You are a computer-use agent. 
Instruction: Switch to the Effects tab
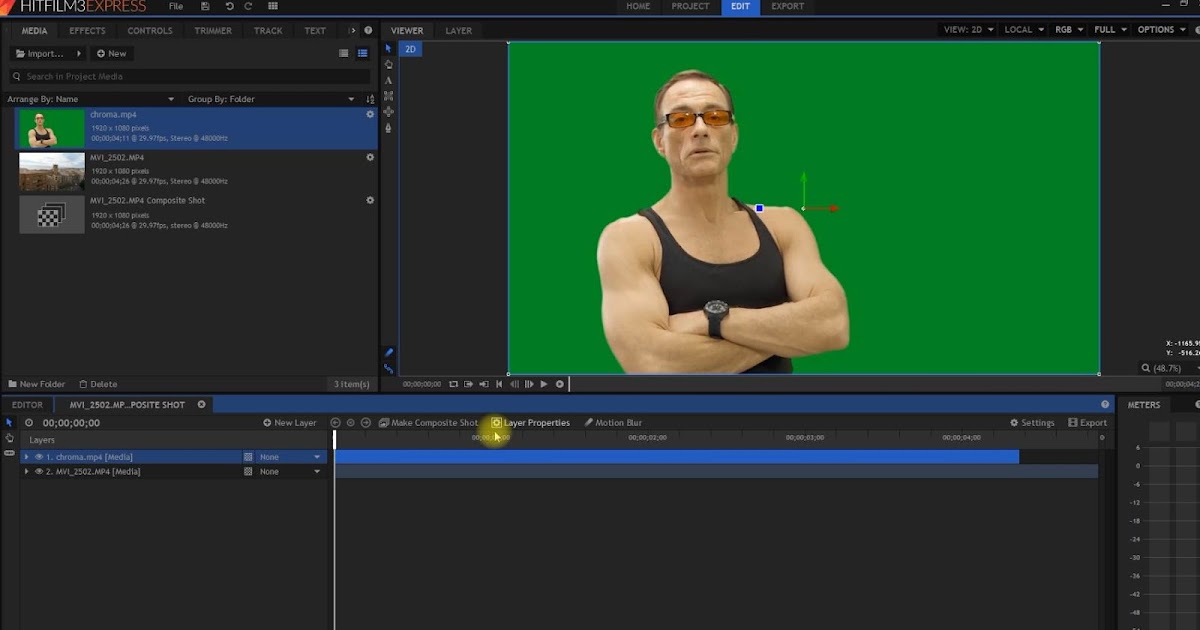[x=87, y=31]
